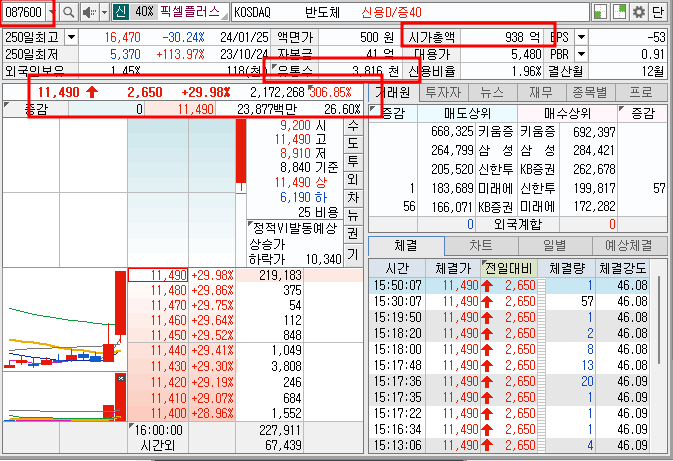
Task: Click the candlestick price mini chart
Action: click(x=65, y=319)
